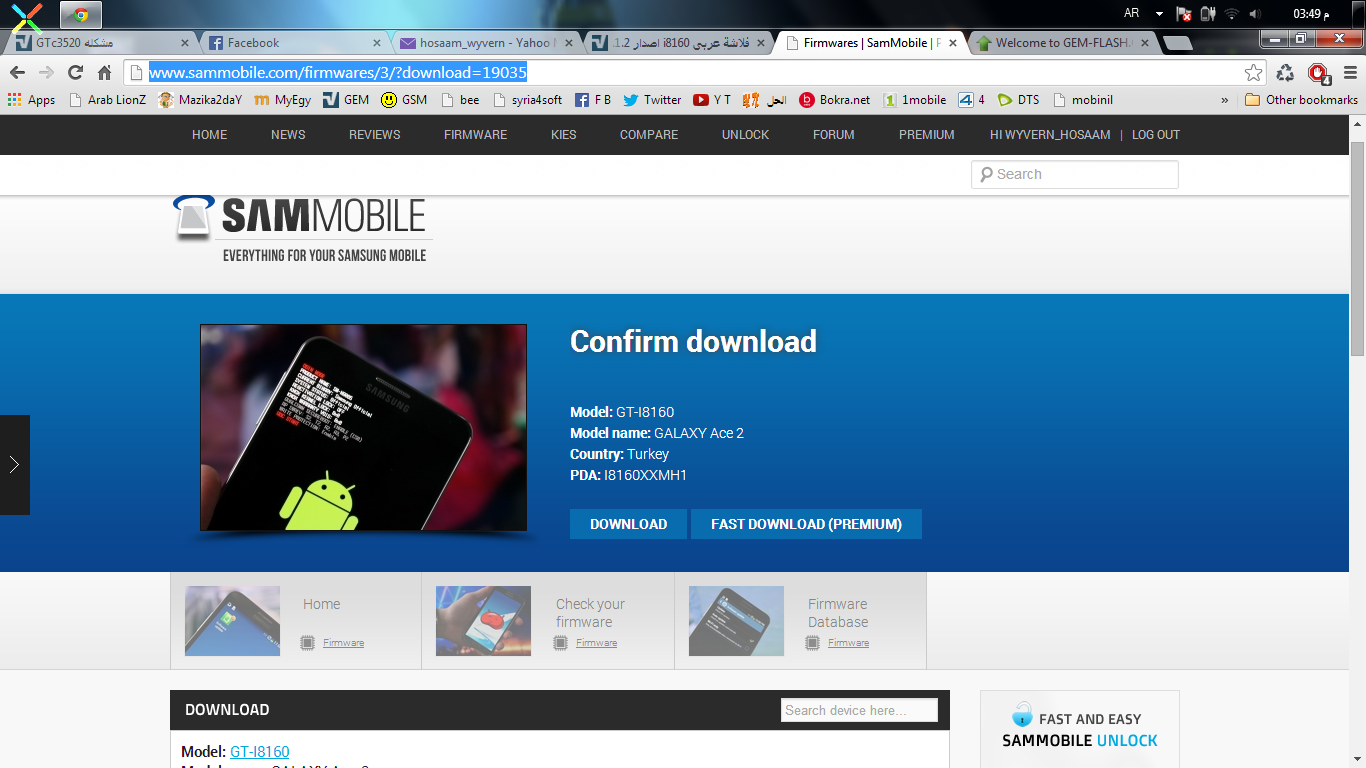Switch to the hosaam_wyvern Yahoo tab
The image size is (1366, 768).
coord(487,43)
